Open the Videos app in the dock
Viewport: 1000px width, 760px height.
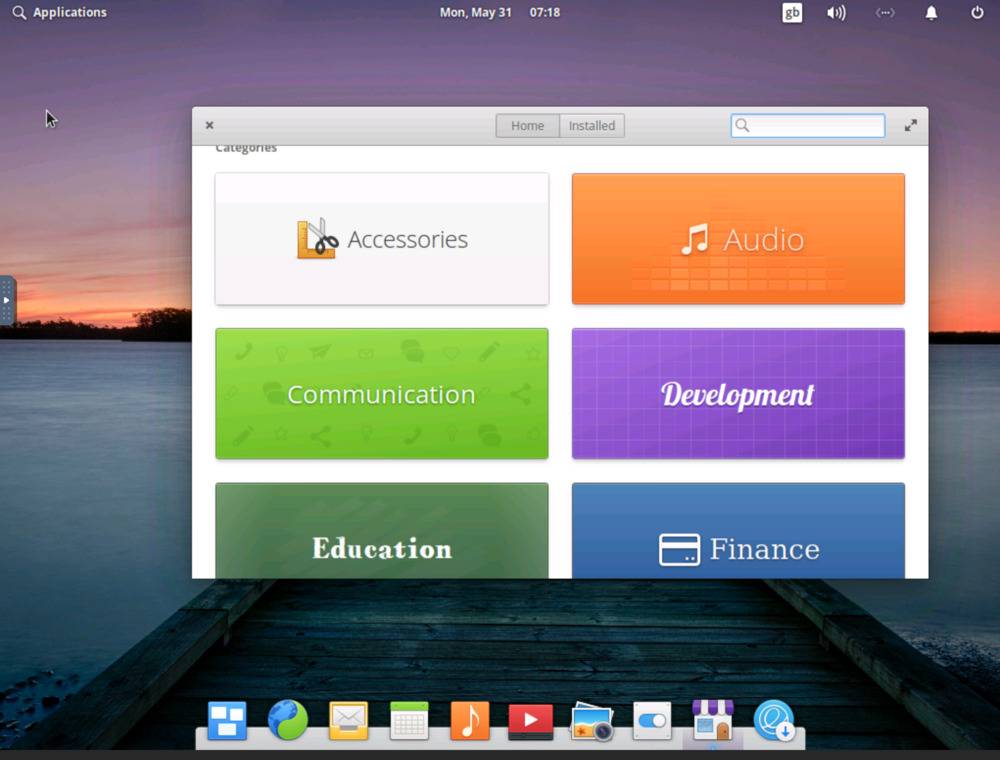pos(531,720)
